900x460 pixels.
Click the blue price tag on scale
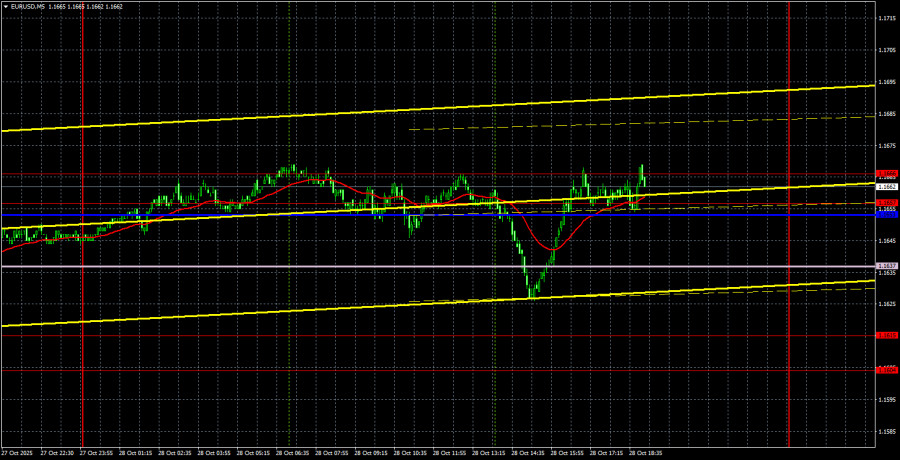point(886,214)
